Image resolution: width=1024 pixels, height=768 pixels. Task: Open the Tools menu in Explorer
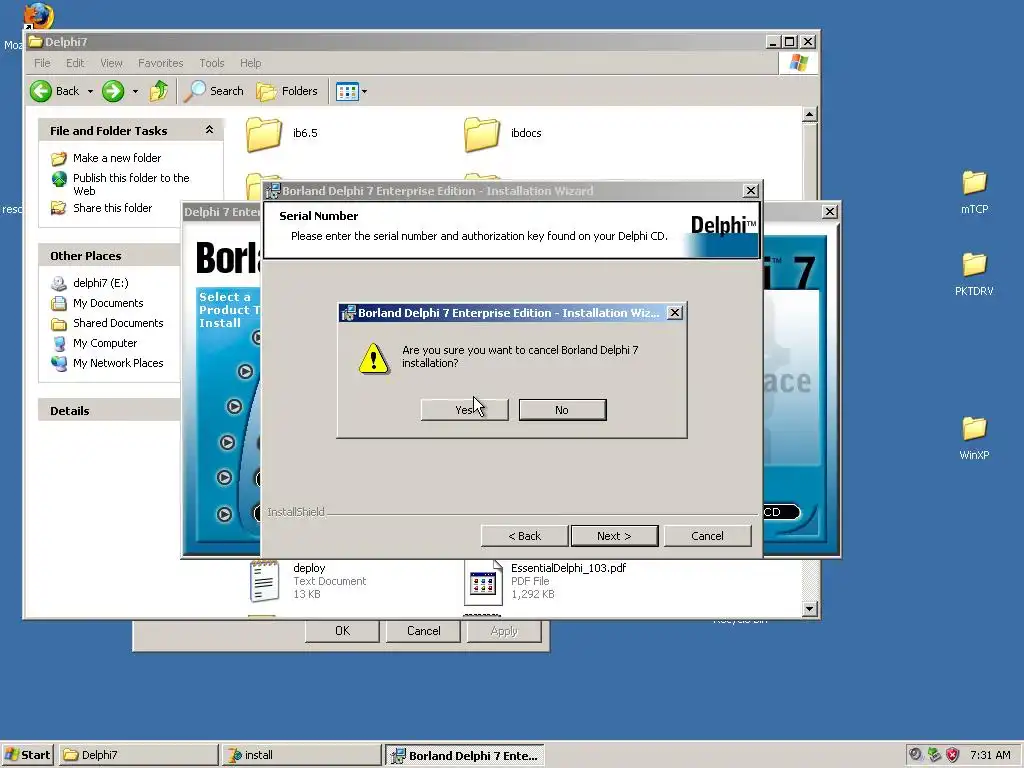(x=212, y=63)
